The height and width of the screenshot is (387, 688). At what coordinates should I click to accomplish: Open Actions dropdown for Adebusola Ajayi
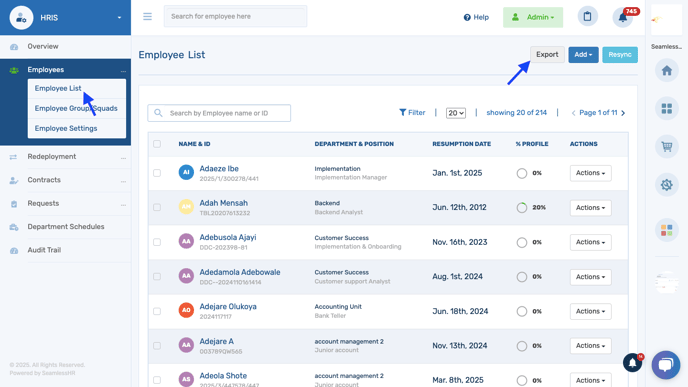tap(590, 242)
